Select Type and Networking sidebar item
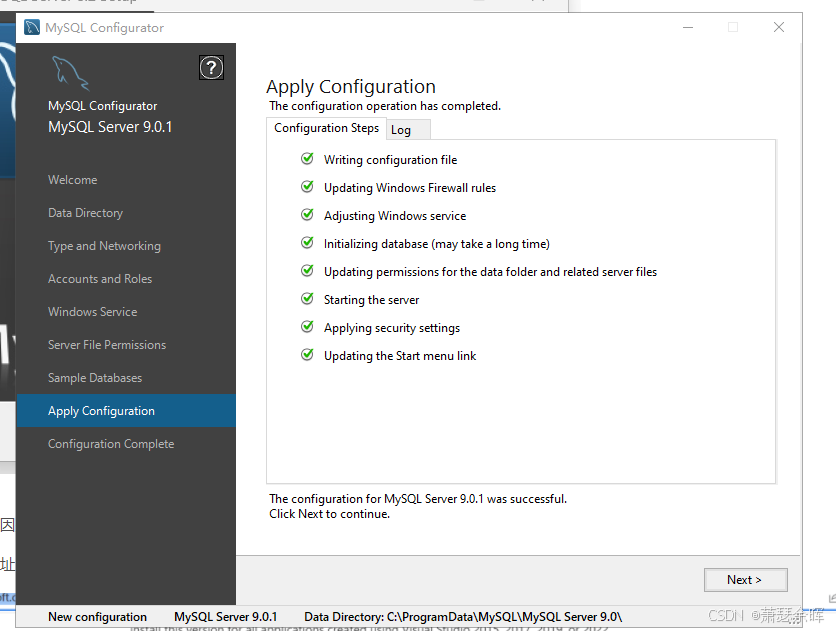The width and height of the screenshot is (836, 631). 104,246
